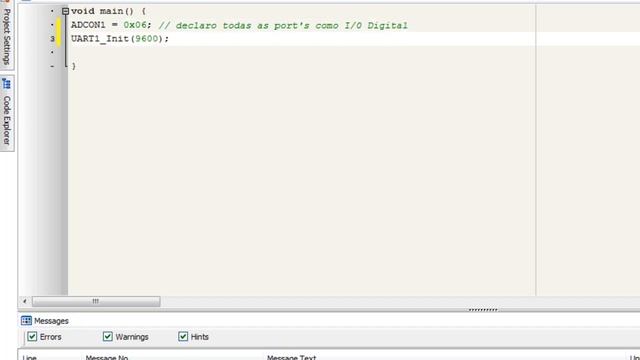640x360 pixels.
Task: Click the horizontal scrollbar thumb
Action: point(96,302)
